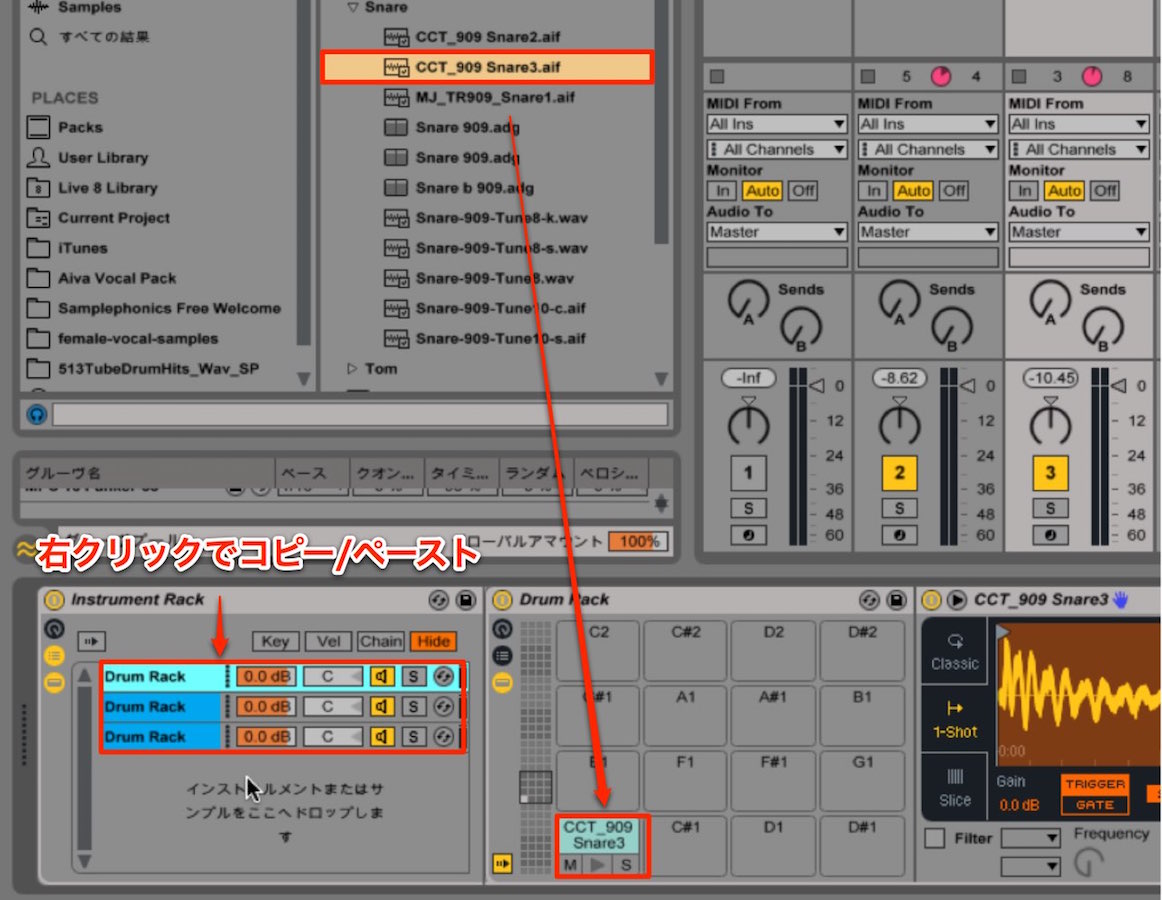The height and width of the screenshot is (900, 1162).
Task: Show the Drum Rack macro controls
Action: [502, 629]
